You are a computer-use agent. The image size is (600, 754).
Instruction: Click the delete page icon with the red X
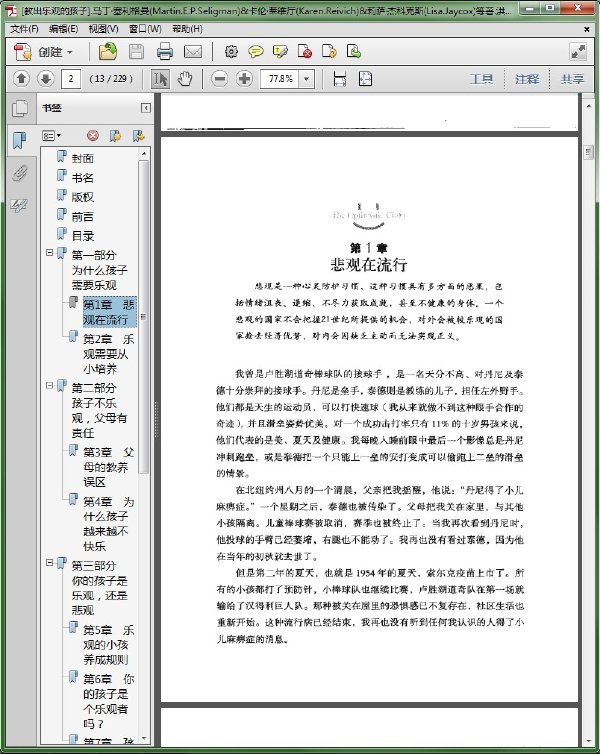pos(304,51)
